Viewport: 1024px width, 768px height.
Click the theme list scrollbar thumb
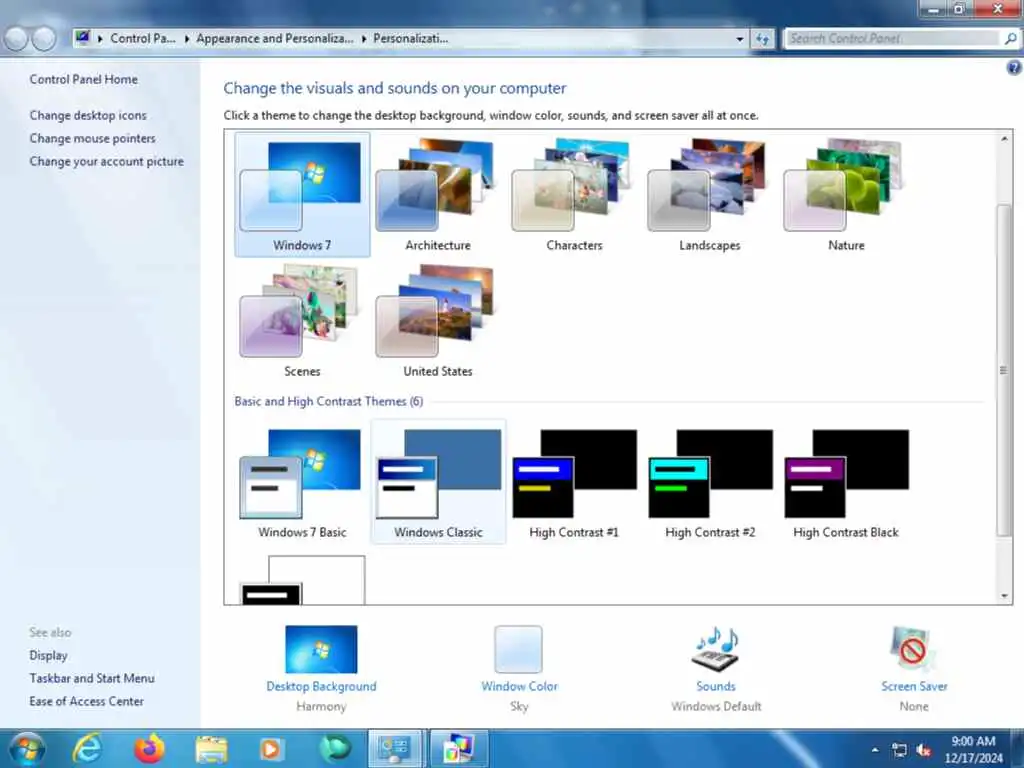point(1004,370)
